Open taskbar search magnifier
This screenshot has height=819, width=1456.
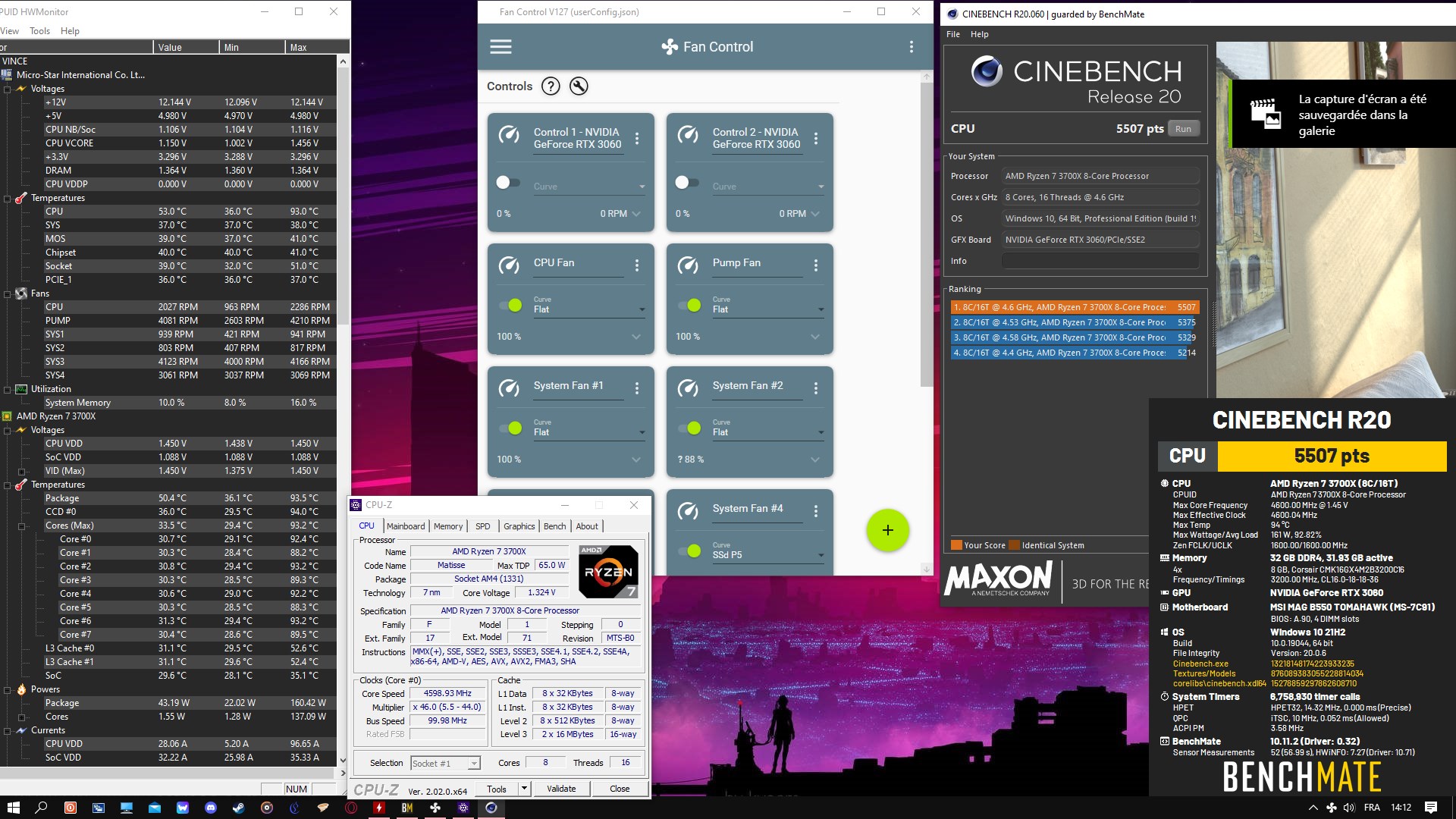pyautogui.click(x=42, y=808)
